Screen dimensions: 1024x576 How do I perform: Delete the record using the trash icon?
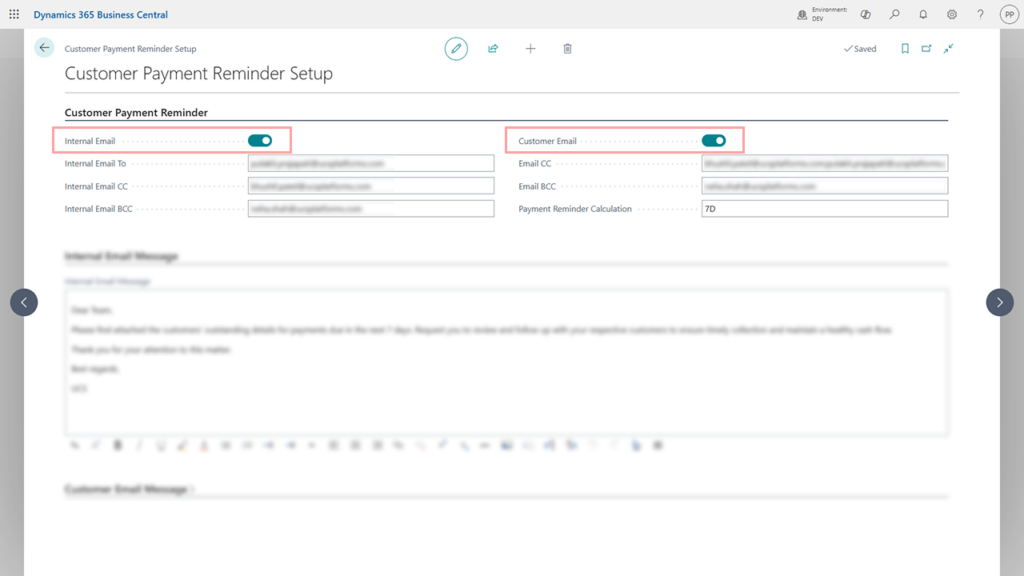tap(567, 48)
